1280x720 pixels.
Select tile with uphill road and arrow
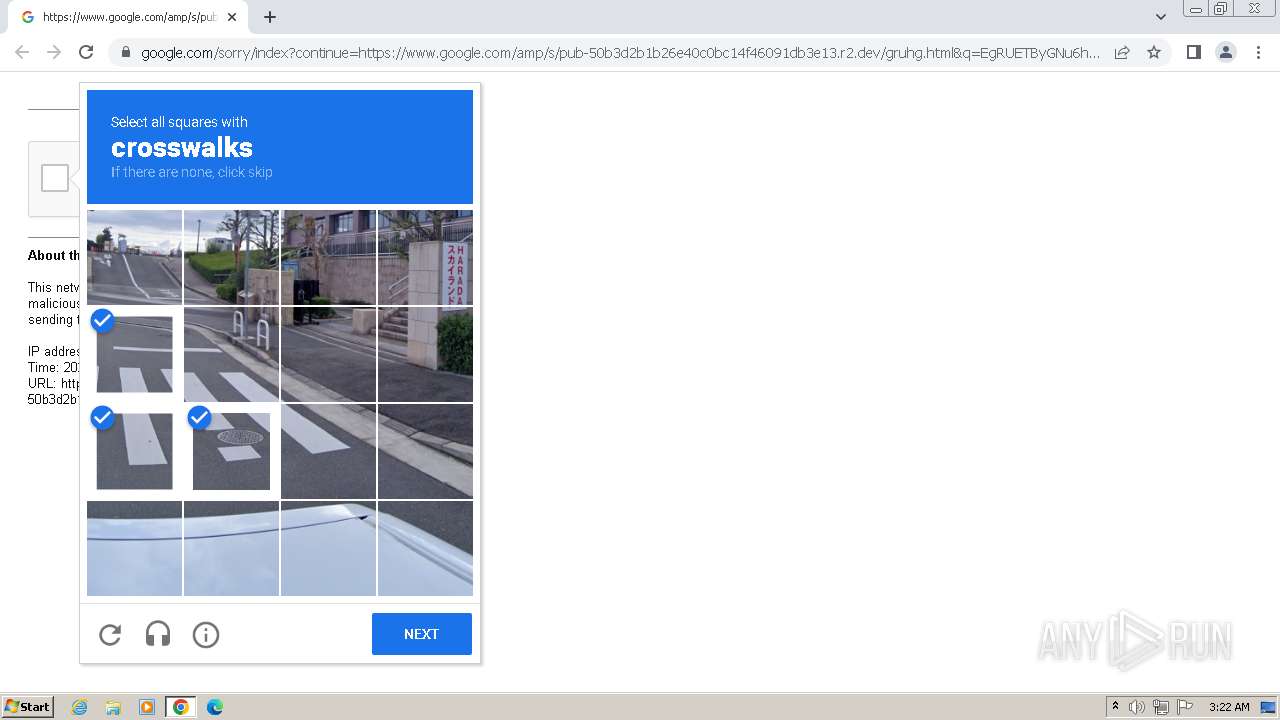134,257
